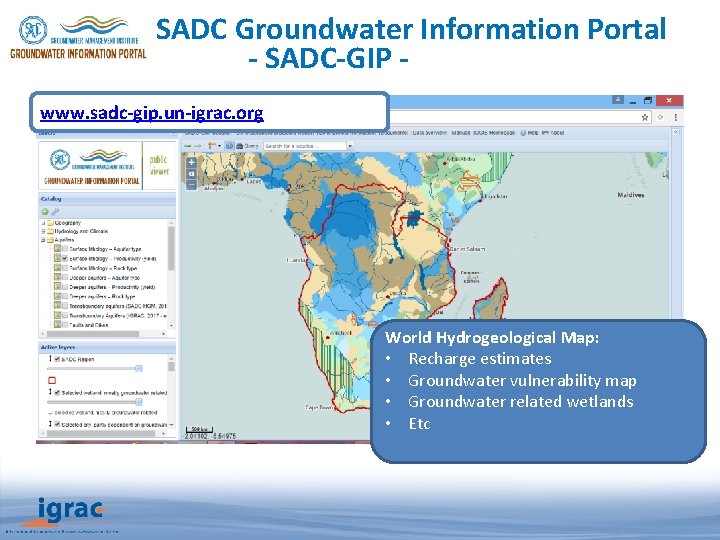Click reorder handle beside Selected wetland layer
Image resolution: width=720 pixels, height=540 pixels.
pyautogui.click(x=50, y=392)
